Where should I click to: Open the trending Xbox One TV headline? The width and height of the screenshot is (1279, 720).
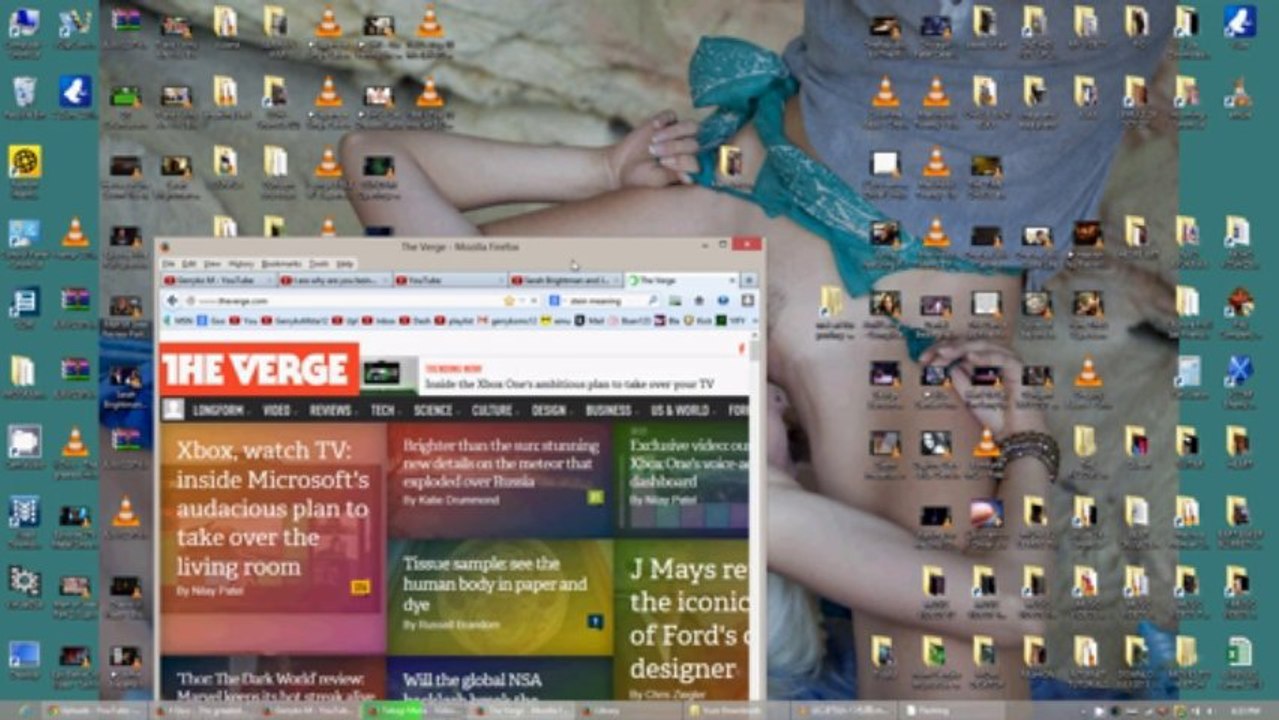(x=569, y=383)
